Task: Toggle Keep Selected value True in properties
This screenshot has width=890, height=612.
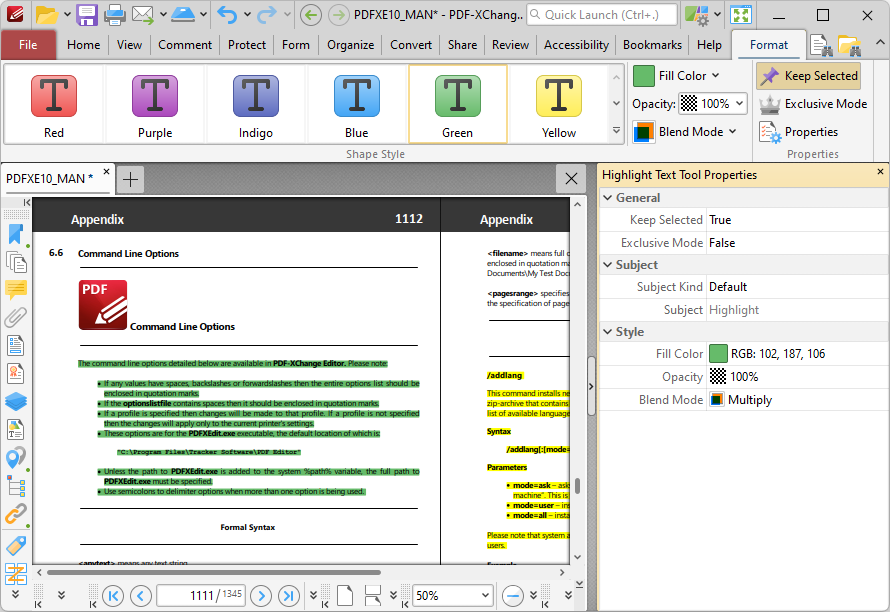Action: tap(797, 220)
